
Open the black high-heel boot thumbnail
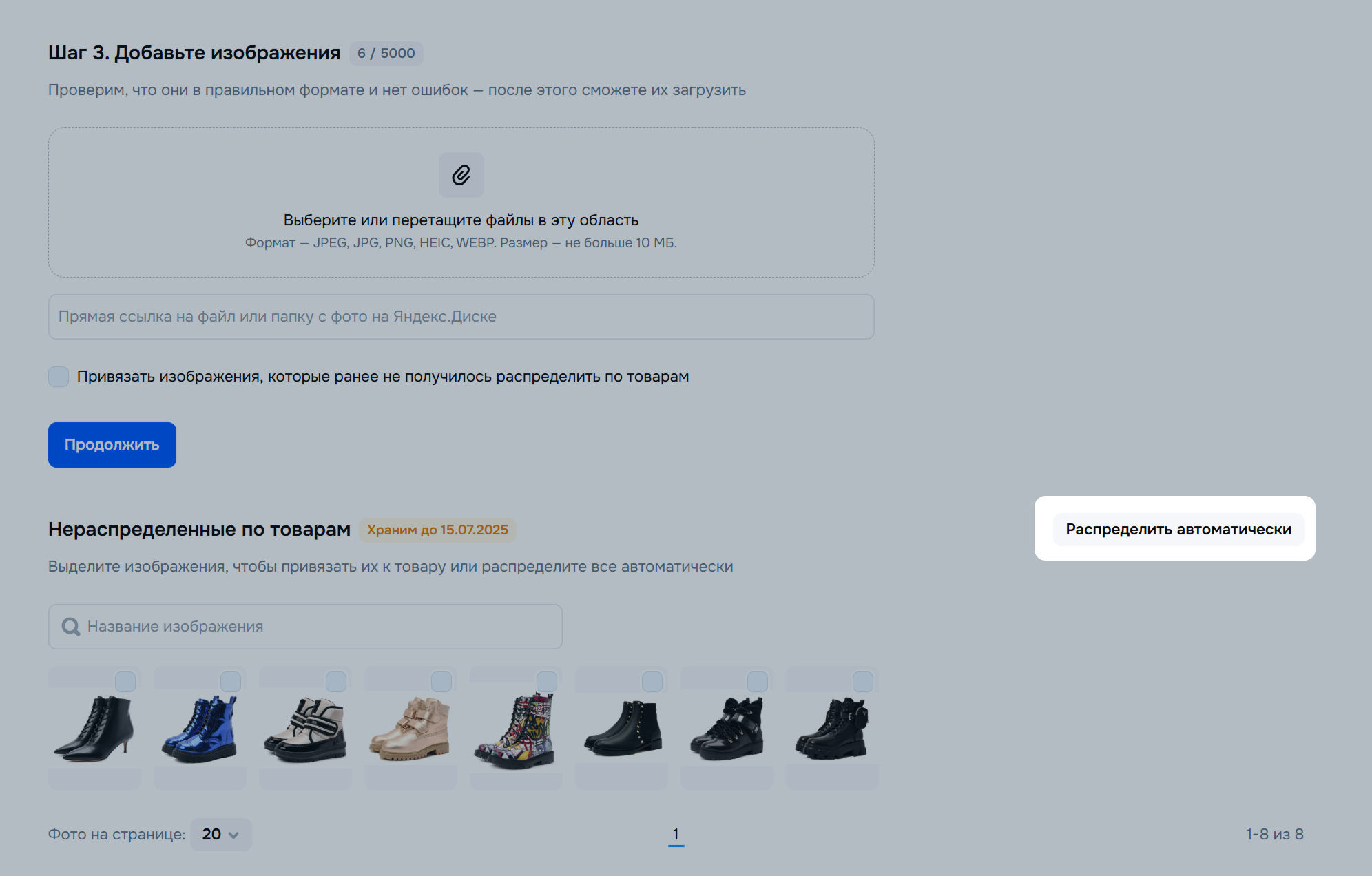94,729
